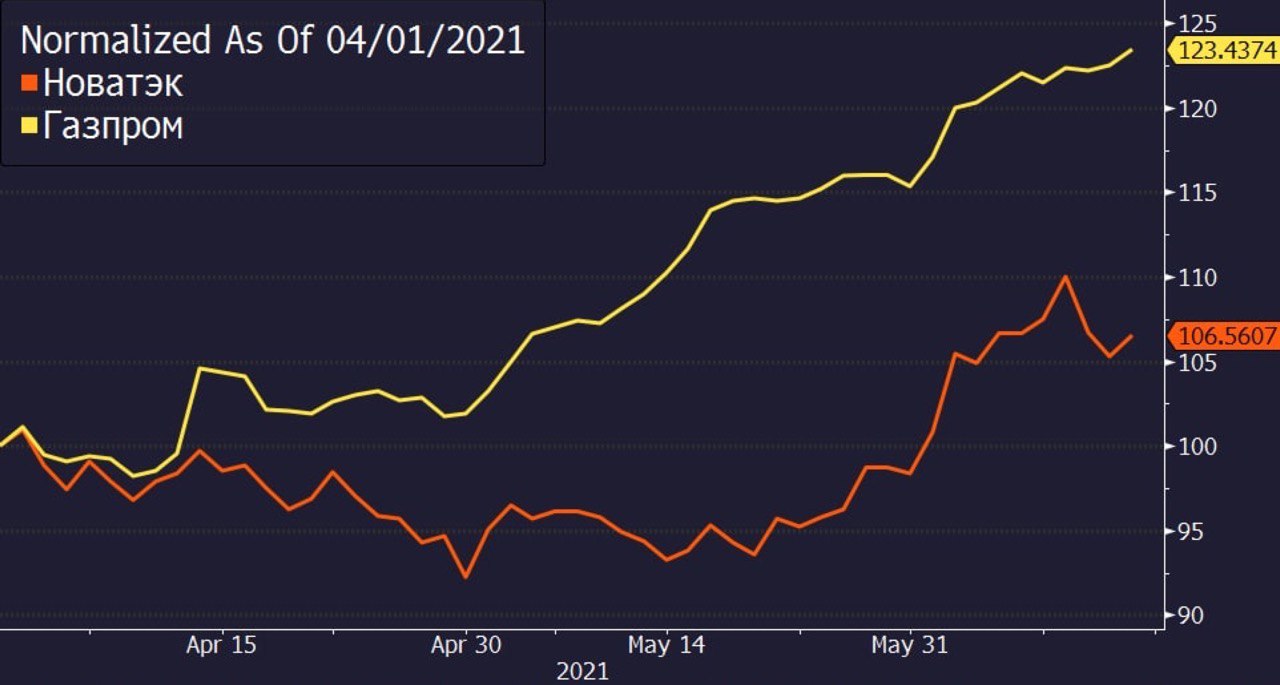1280x685 pixels.
Task: Click the 125 y-axis value
Action: [x=1199, y=23]
